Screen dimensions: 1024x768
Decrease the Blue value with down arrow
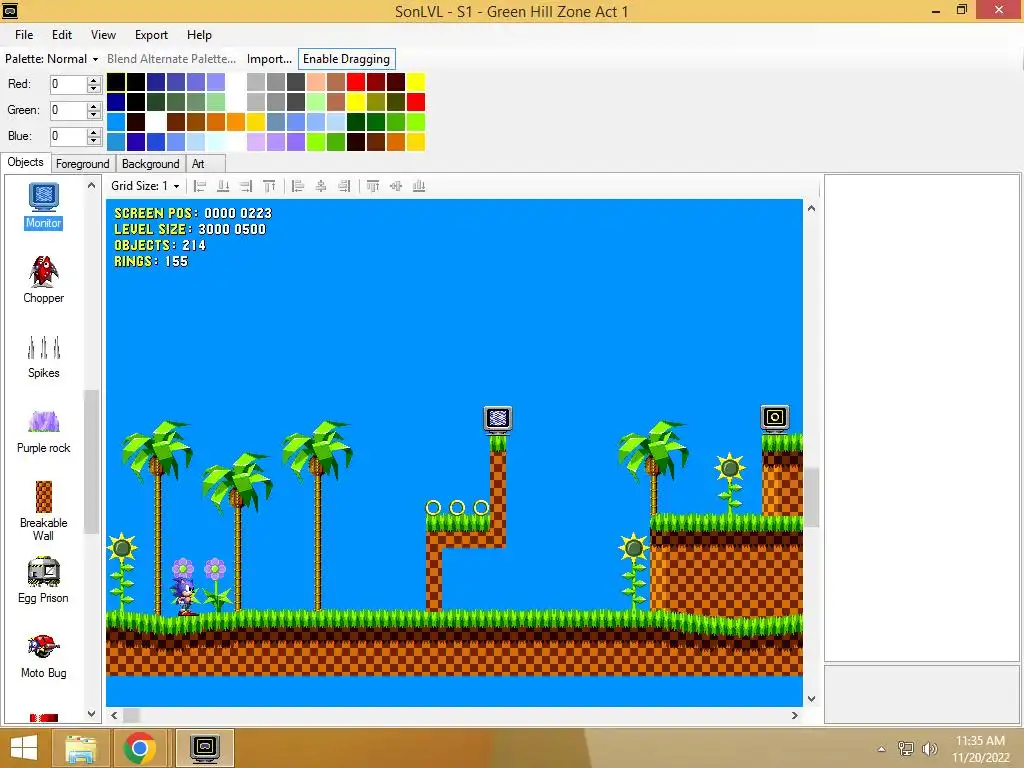click(x=93, y=140)
